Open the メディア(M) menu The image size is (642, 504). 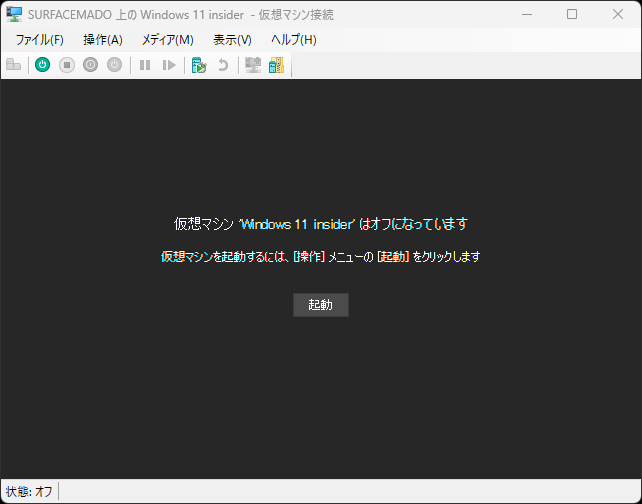(x=167, y=40)
